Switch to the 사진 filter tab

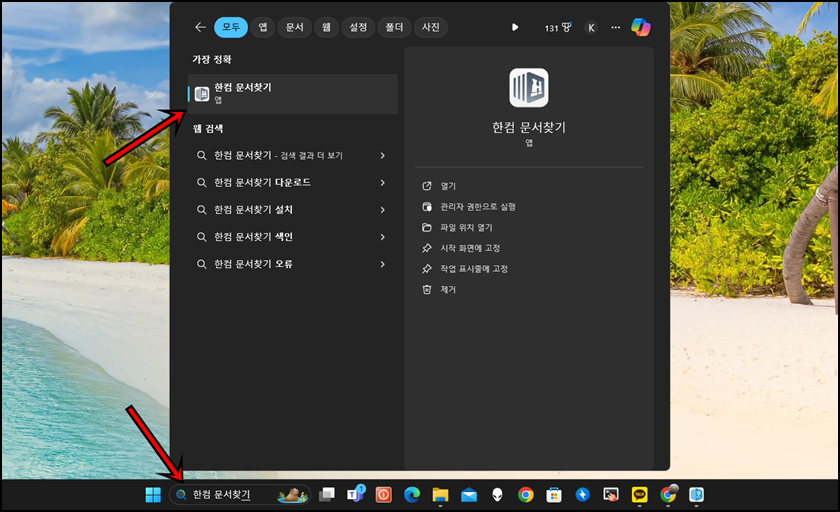[x=431, y=27]
